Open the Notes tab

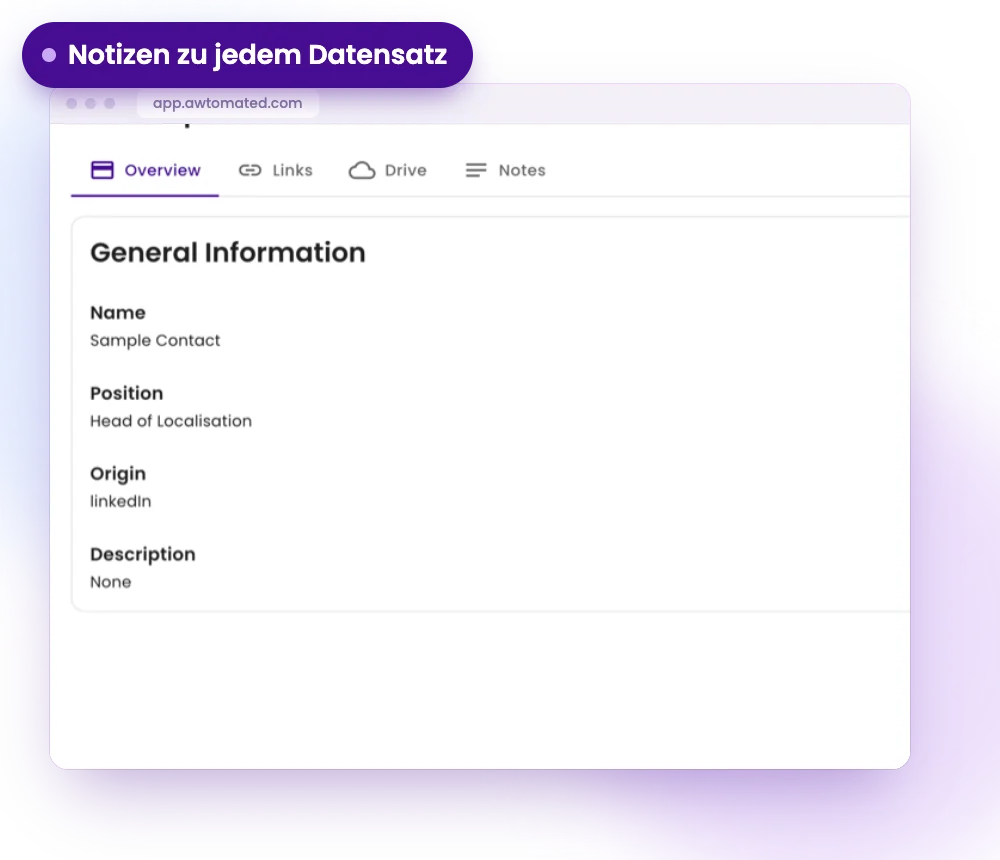point(505,170)
